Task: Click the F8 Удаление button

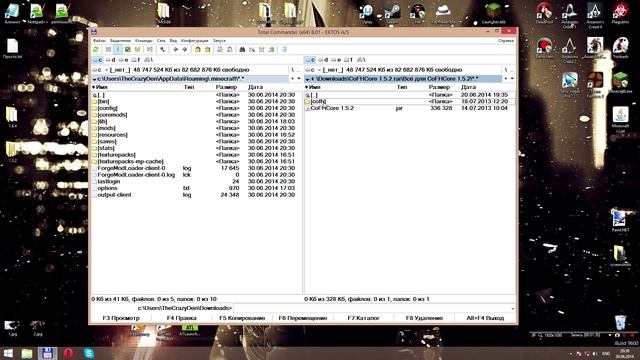Action: [424, 318]
